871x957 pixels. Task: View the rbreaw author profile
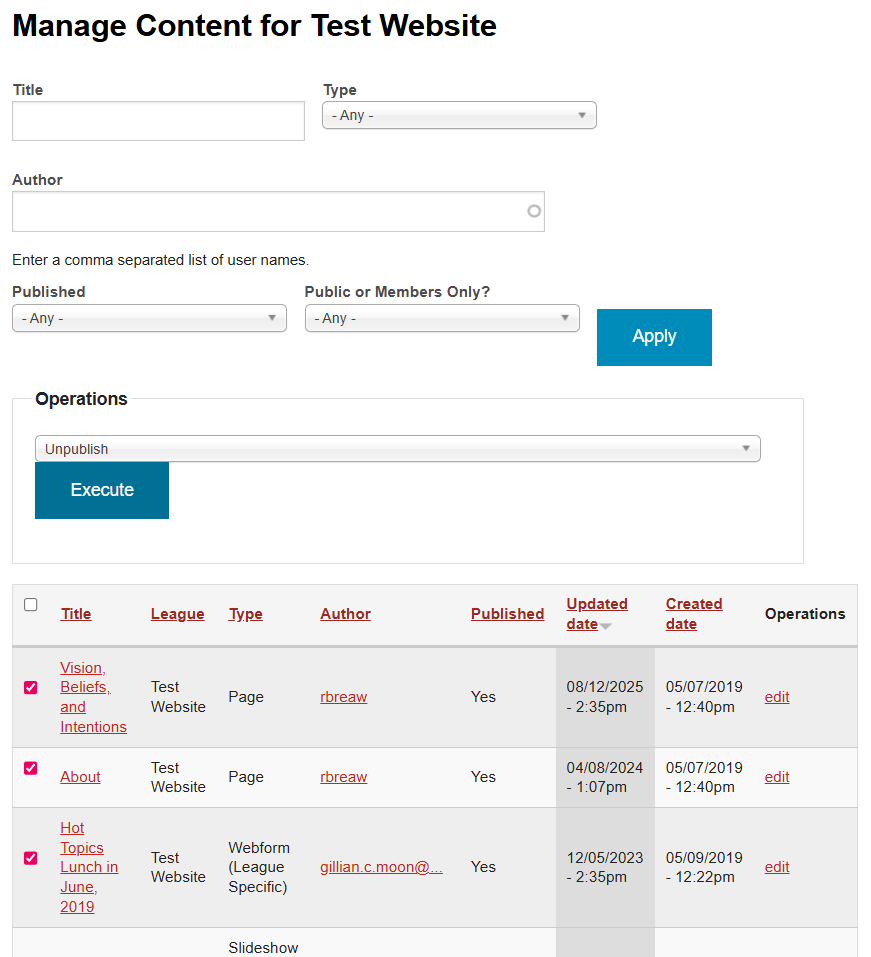pos(344,697)
